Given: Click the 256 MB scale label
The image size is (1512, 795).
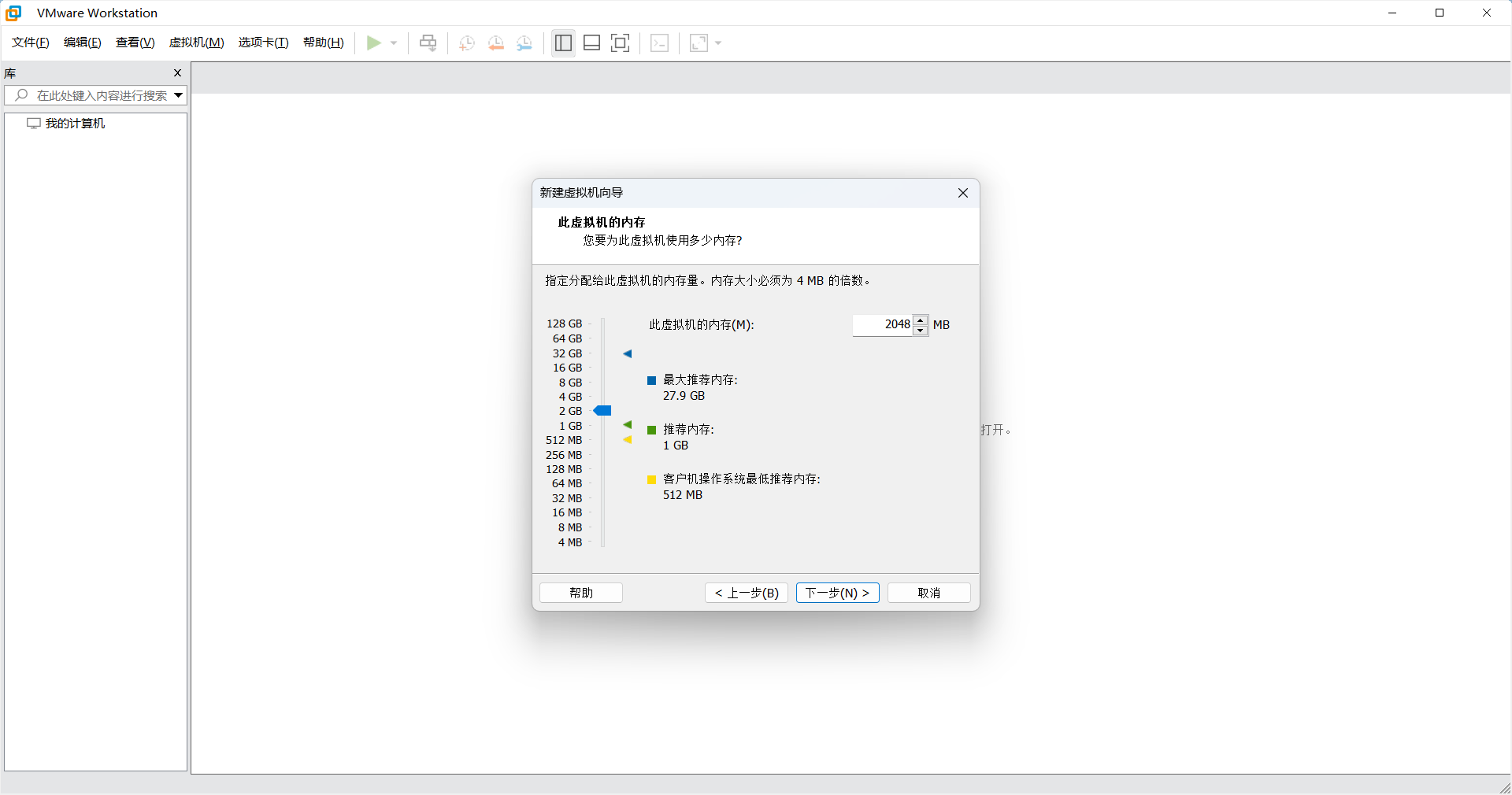Looking at the screenshot, I should tap(564, 456).
